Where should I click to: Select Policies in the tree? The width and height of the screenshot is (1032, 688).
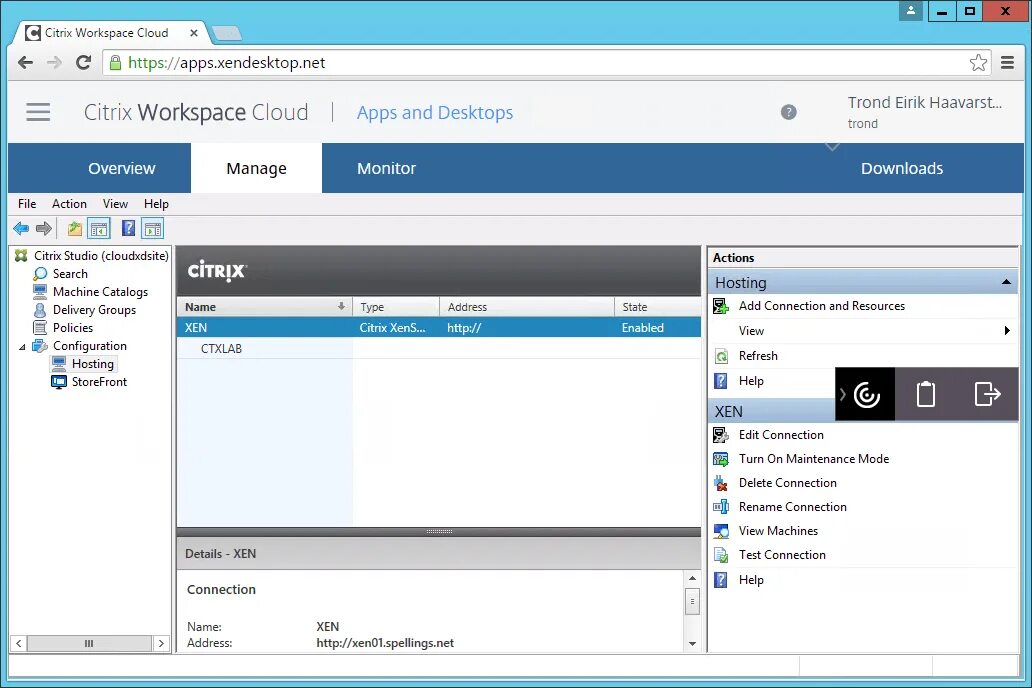(72, 328)
